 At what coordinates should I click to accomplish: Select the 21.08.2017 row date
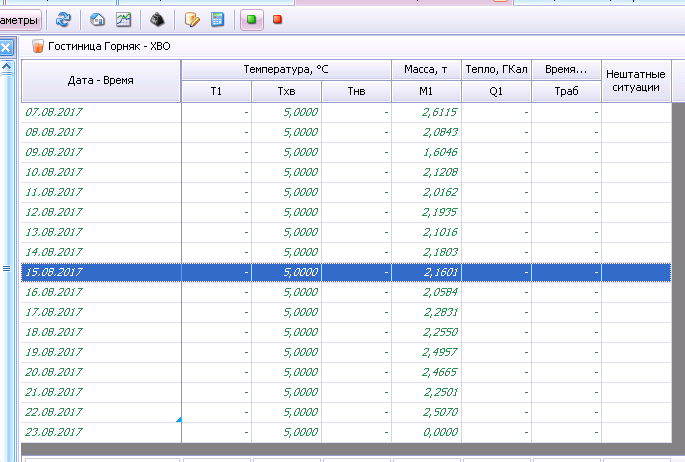54,393
